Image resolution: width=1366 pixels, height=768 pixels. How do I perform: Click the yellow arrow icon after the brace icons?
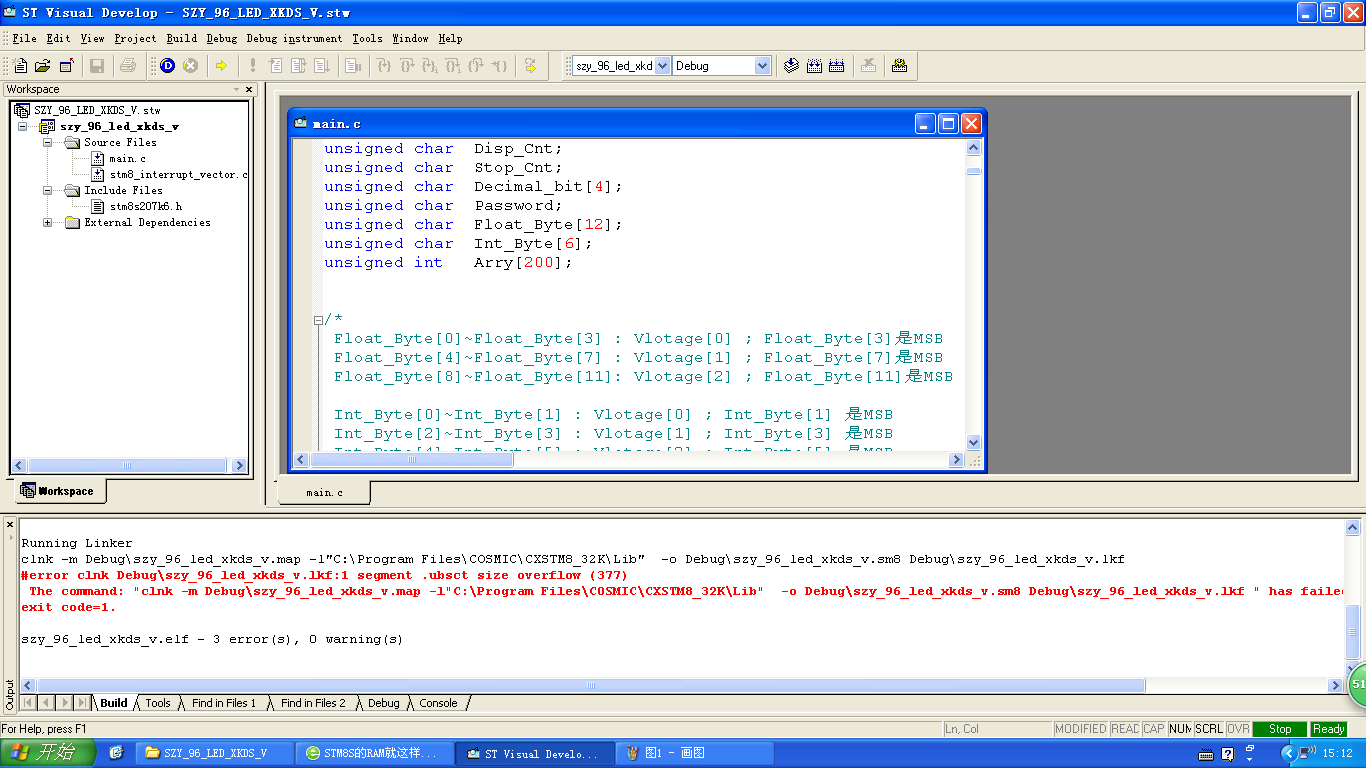[x=530, y=66]
